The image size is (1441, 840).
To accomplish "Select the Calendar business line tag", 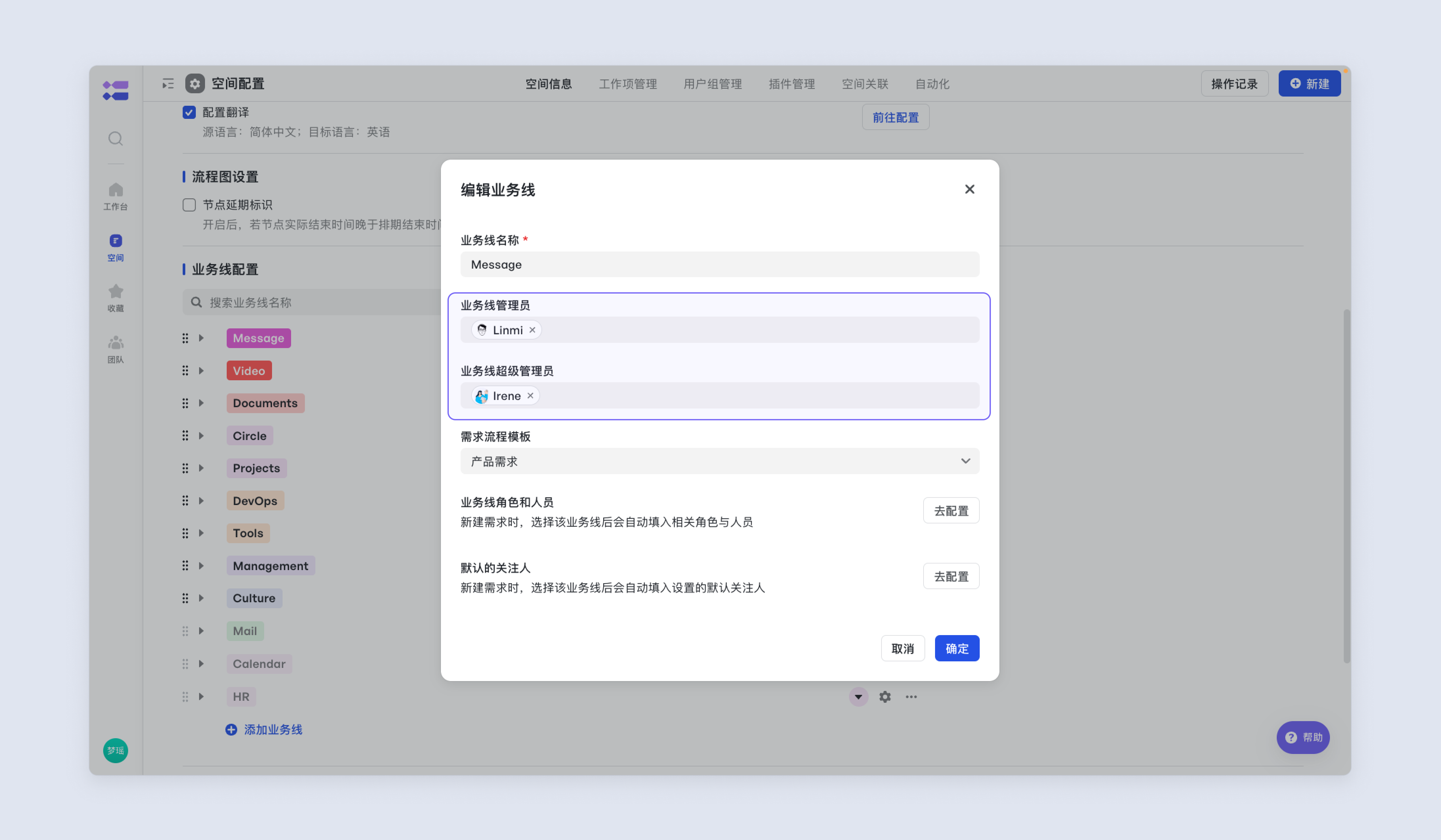I will [259, 663].
